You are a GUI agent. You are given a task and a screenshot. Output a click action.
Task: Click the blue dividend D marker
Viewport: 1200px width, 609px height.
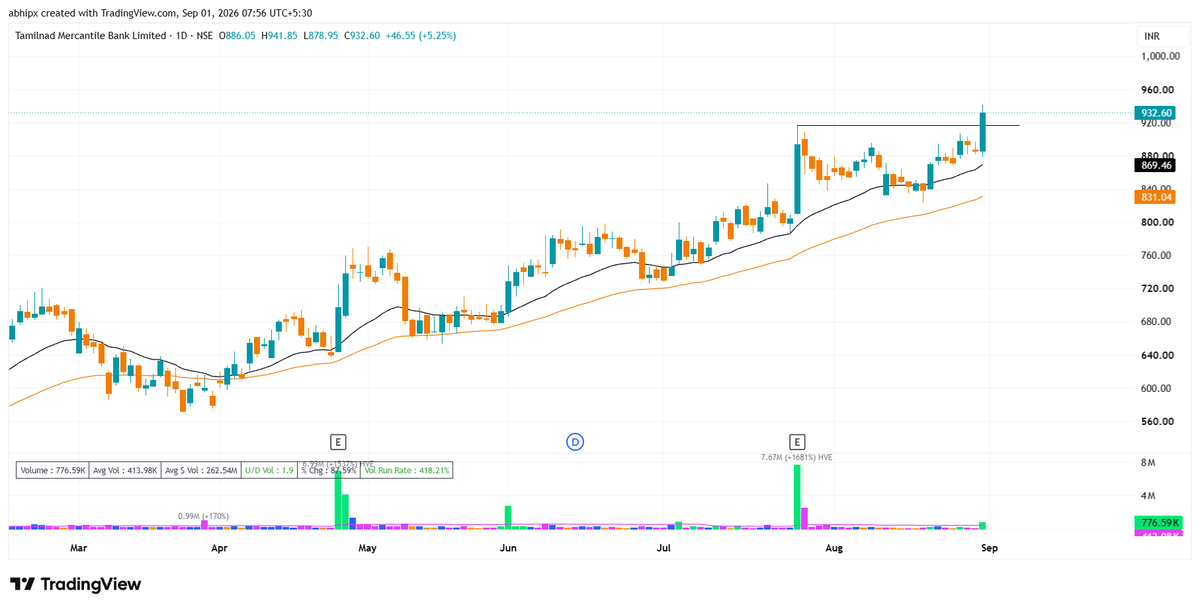[x=575, y=441]
